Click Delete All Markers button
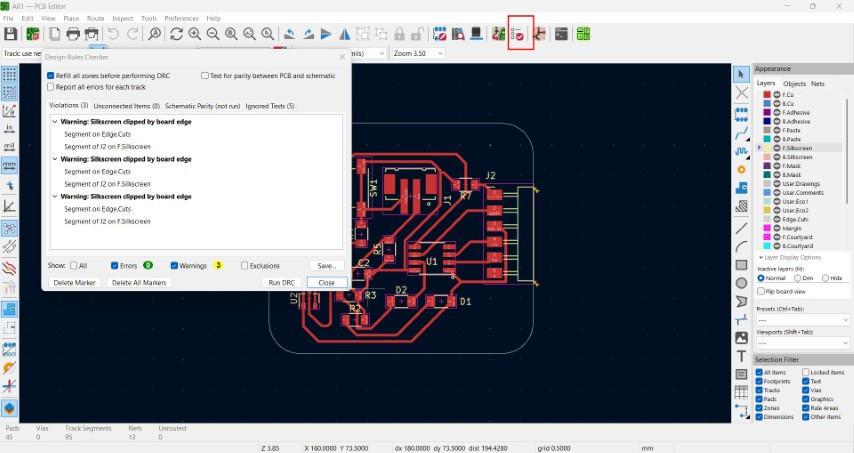The height and width of the screenshot is (453, 854). [x=139, y=283]
